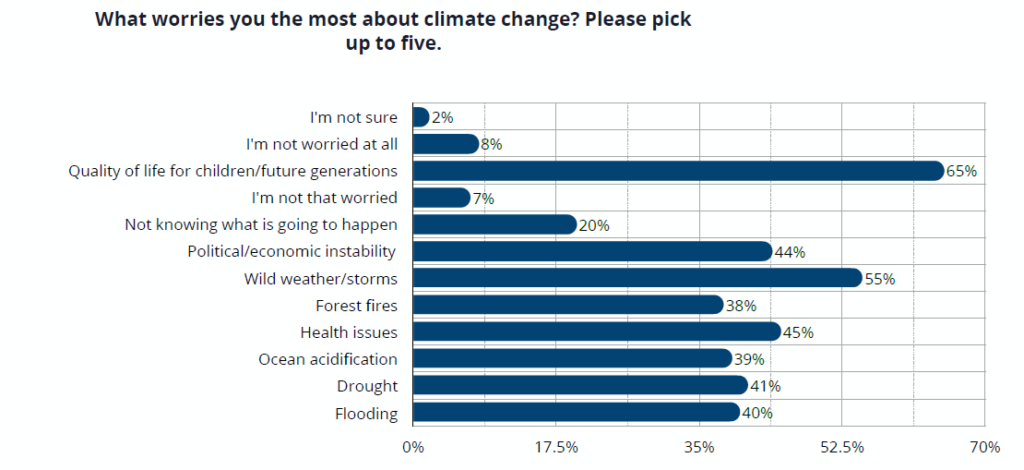Select the Wild weather/storms bar
The image size is (1024, 470).
click(x=636, y=278)
